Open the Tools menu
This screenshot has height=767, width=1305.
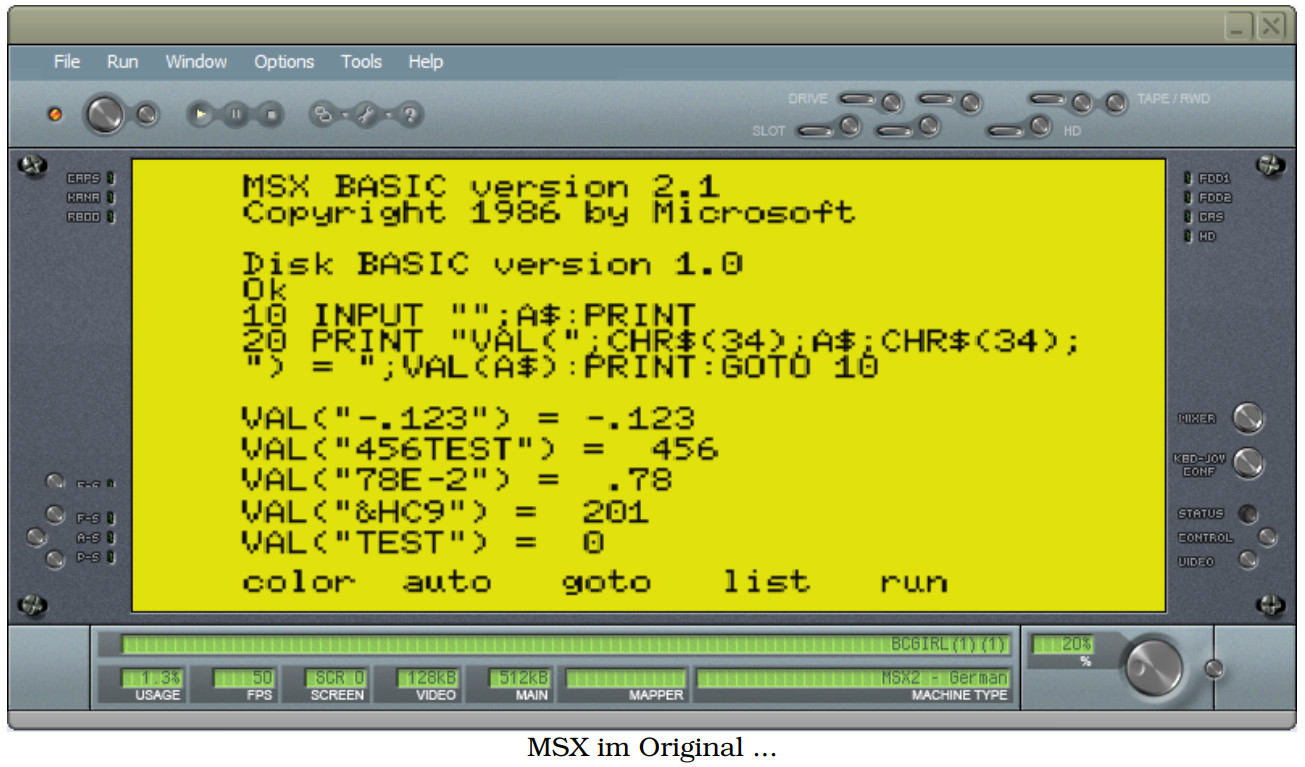coord(361,62)
